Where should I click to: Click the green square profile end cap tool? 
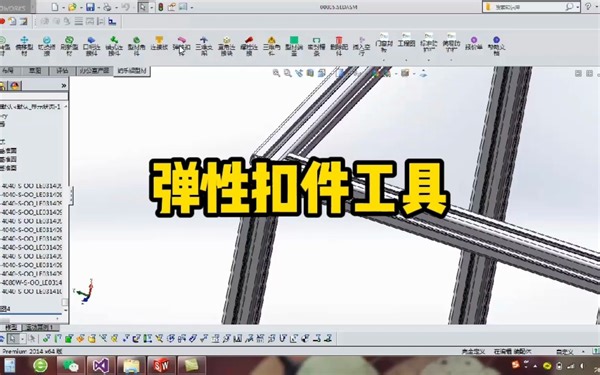coord(294,46)
